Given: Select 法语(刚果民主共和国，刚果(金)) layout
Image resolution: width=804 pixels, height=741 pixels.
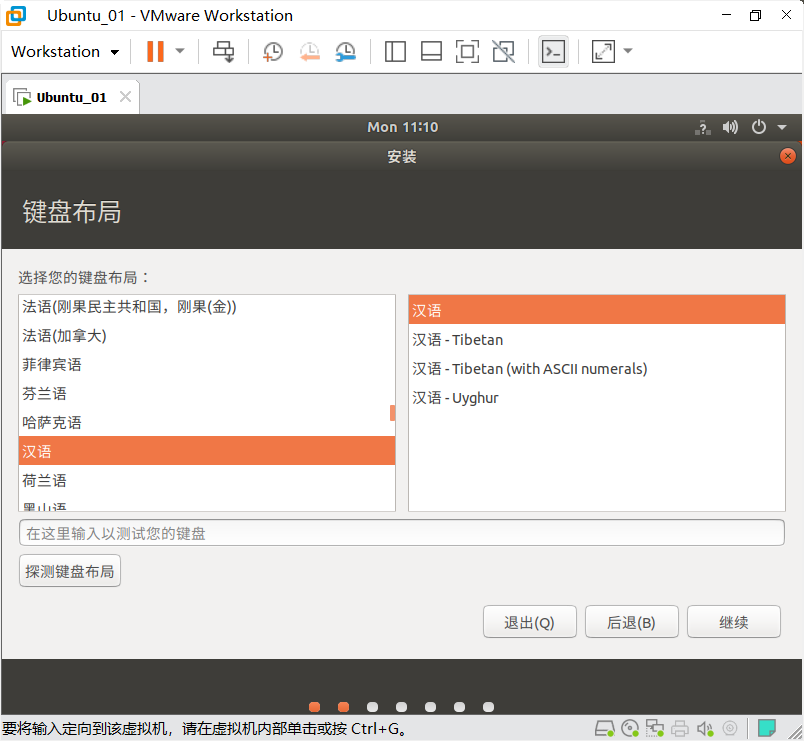Looking at the screenshot, I should (x=207, y=307).
